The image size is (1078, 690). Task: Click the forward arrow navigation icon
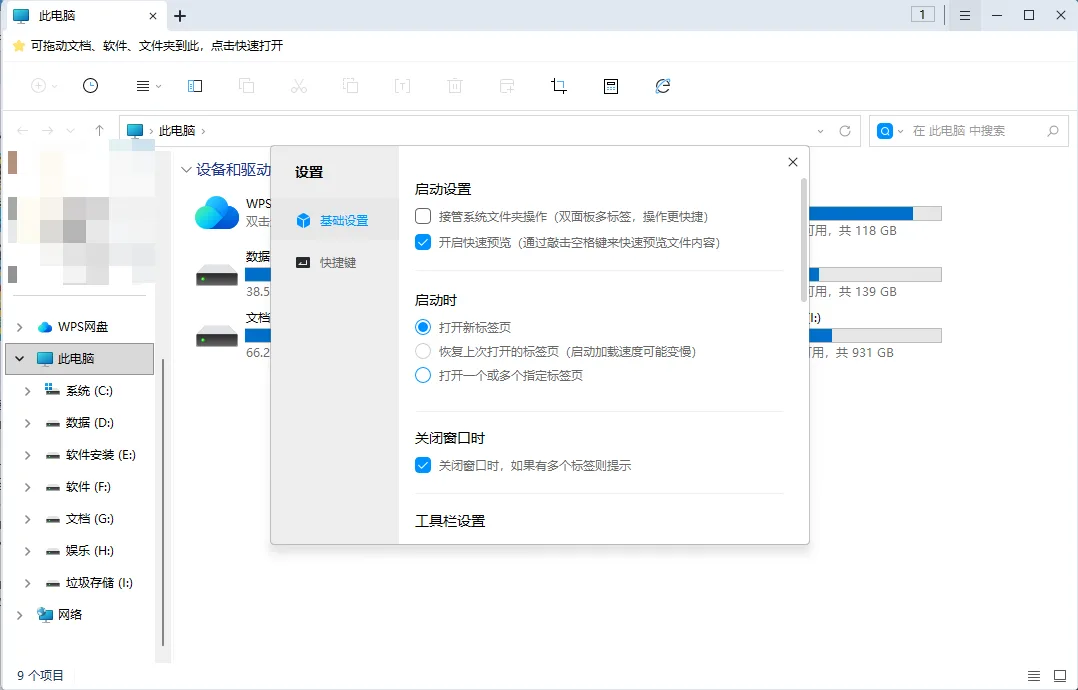(x=47, y=131)
